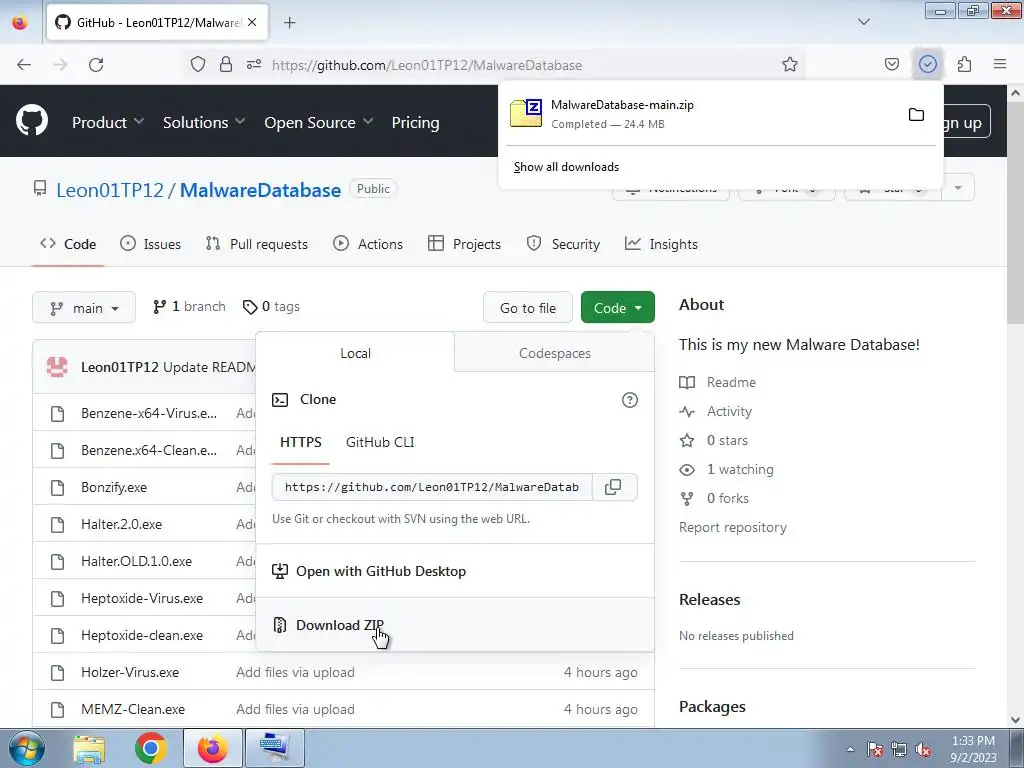This screenshot has width=1024, height=768.
Task: Open the Projects tab
Action: tap(464, 244)
